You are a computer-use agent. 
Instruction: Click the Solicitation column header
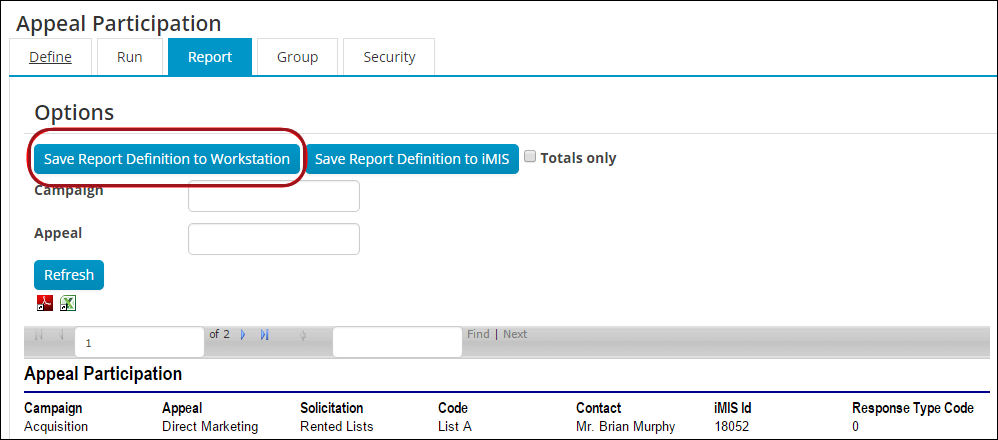[332, 408]
